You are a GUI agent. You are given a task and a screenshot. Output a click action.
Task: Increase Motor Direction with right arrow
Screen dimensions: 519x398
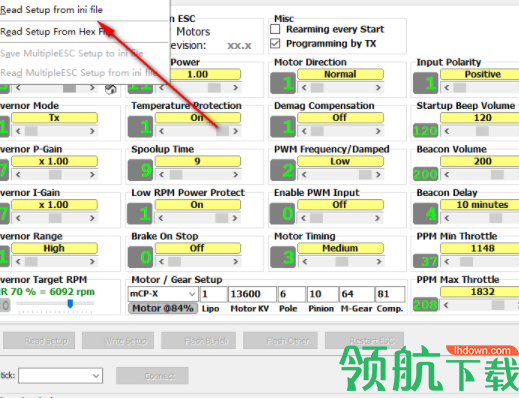click(378, 88)
